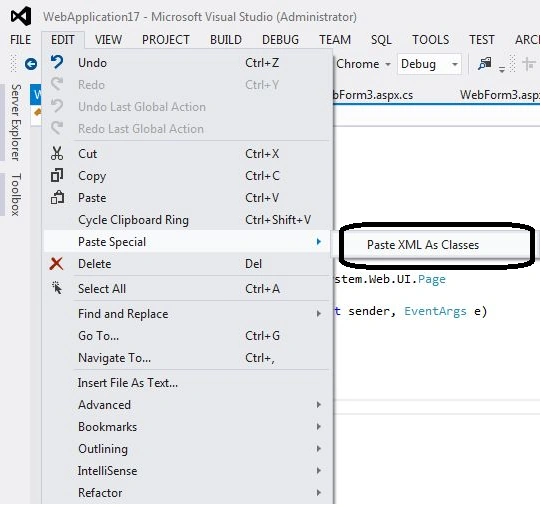The image size is (542, 507).
Task: Select Insert File As Text...
Action: [187, 383]
